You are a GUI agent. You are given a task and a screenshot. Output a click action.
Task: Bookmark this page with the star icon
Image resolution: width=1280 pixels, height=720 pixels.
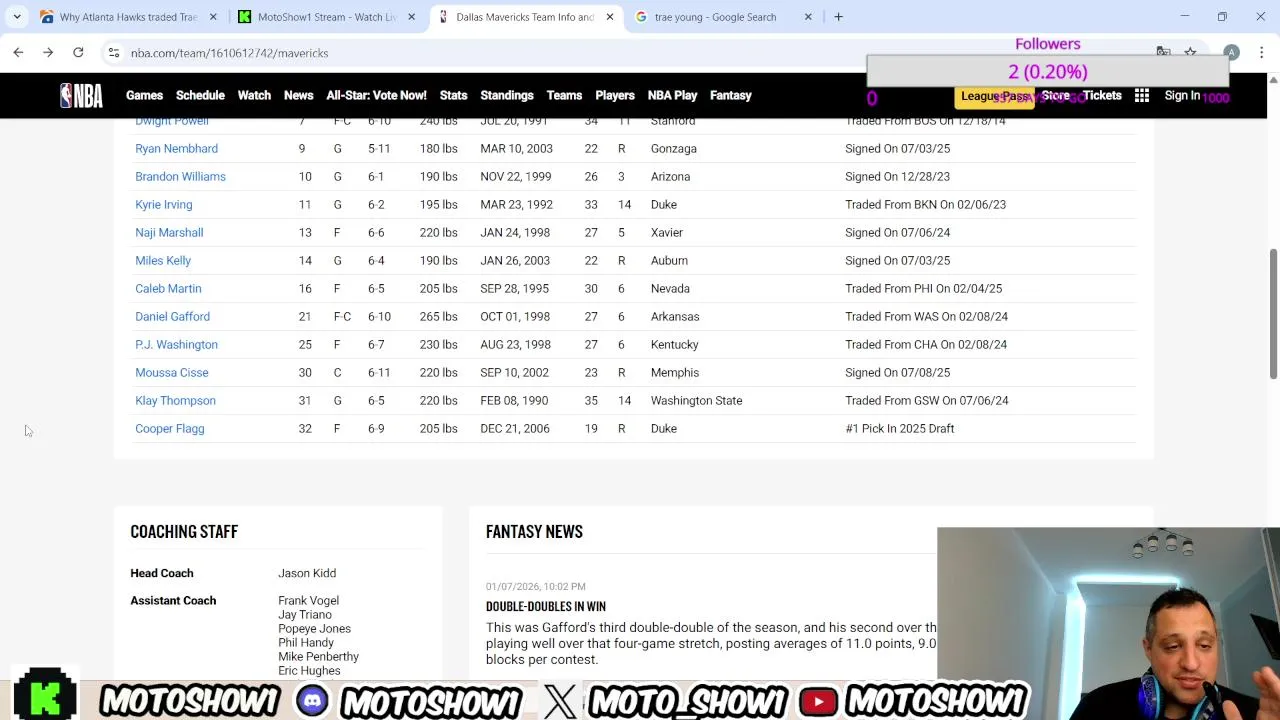pos(1190,52)
